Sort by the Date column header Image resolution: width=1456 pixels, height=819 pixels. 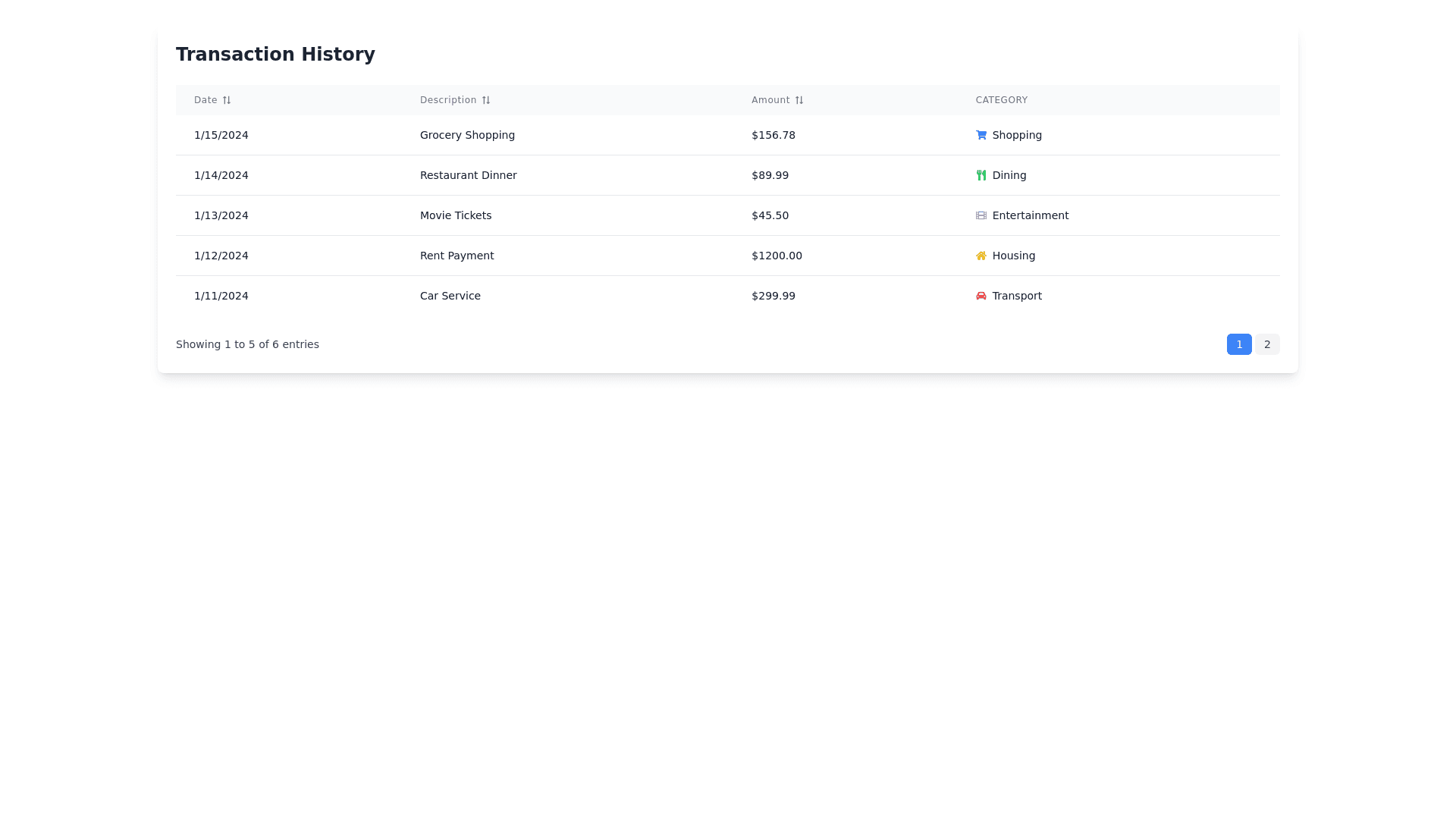click(206, 100)
